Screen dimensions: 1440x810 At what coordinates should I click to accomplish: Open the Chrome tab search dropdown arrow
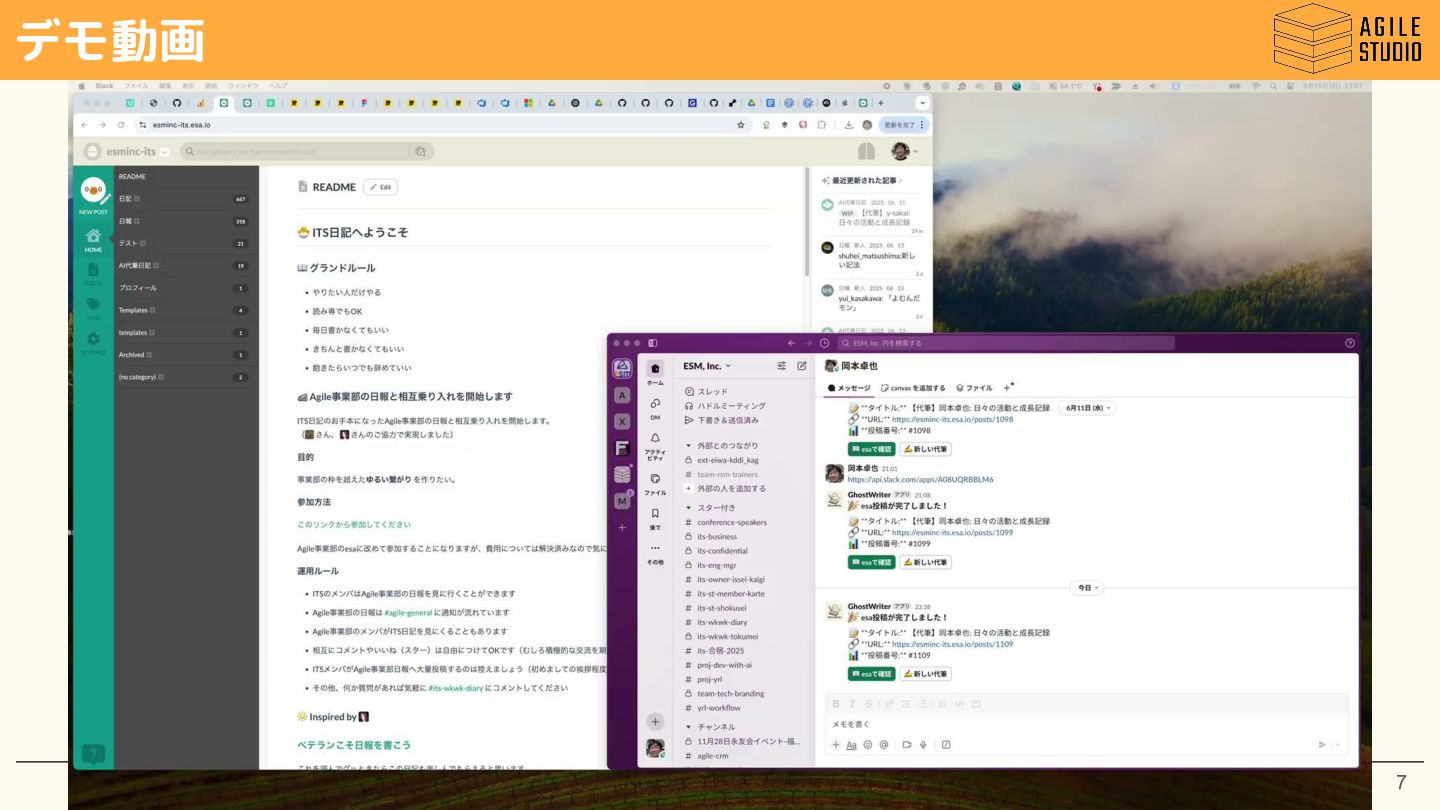point(922,103)
